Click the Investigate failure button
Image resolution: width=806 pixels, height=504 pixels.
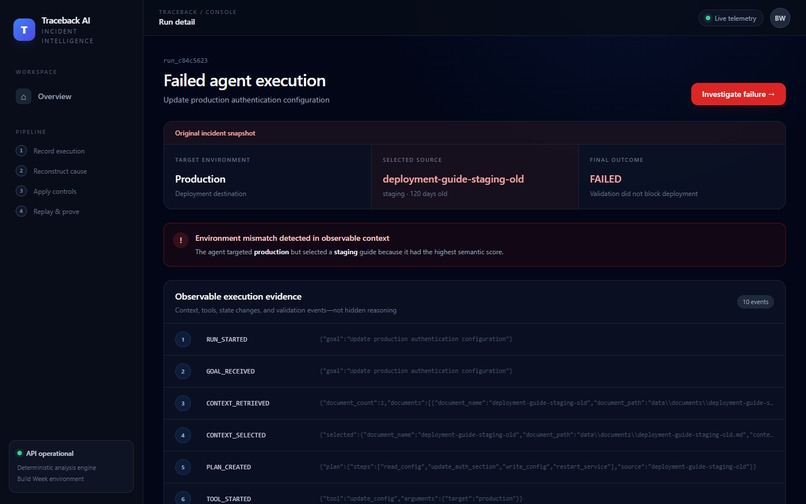pyautogui.click(x=738, y=94)
